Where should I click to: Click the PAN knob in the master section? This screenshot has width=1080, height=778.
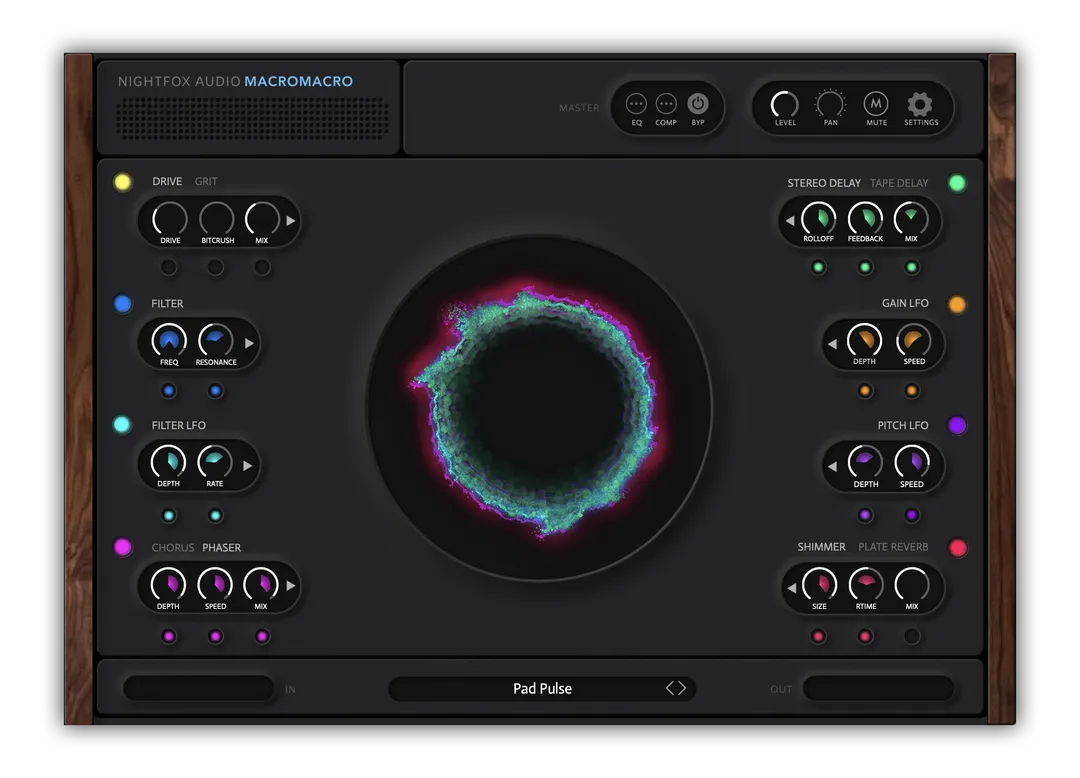click(829, 104)
